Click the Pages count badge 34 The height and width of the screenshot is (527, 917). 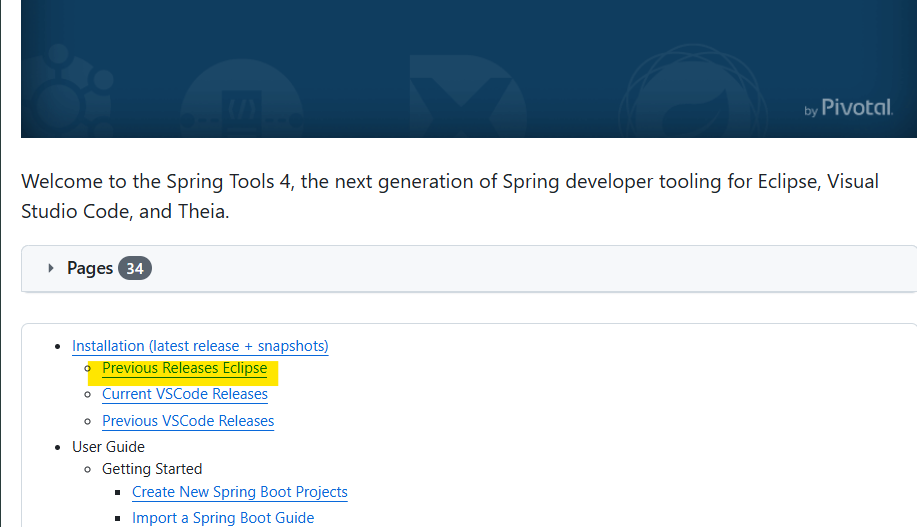tap(135, 268)
